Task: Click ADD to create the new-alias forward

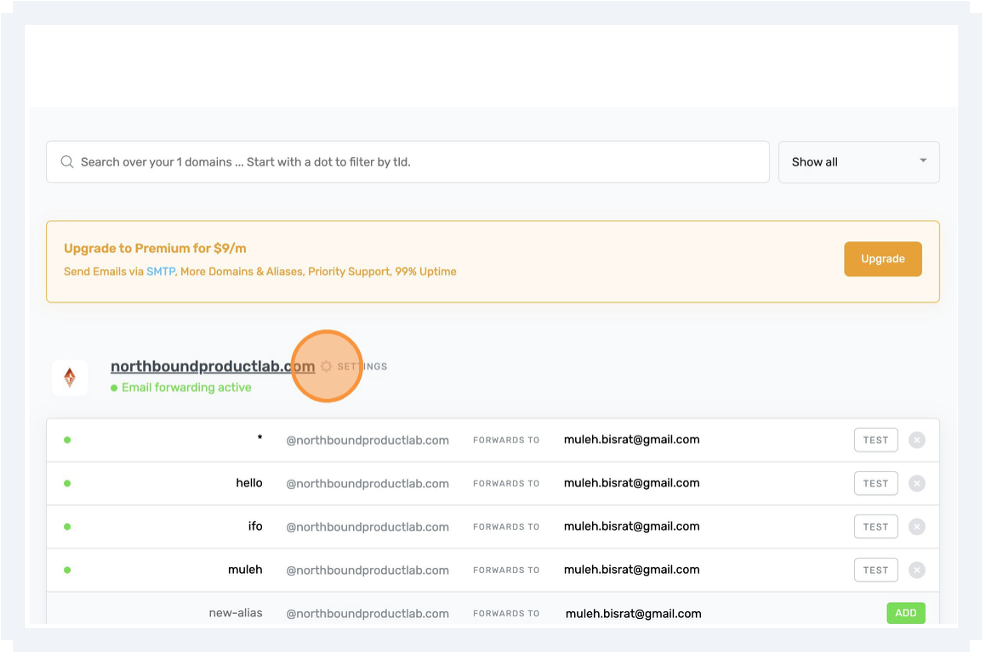Action: pos(905,613)
